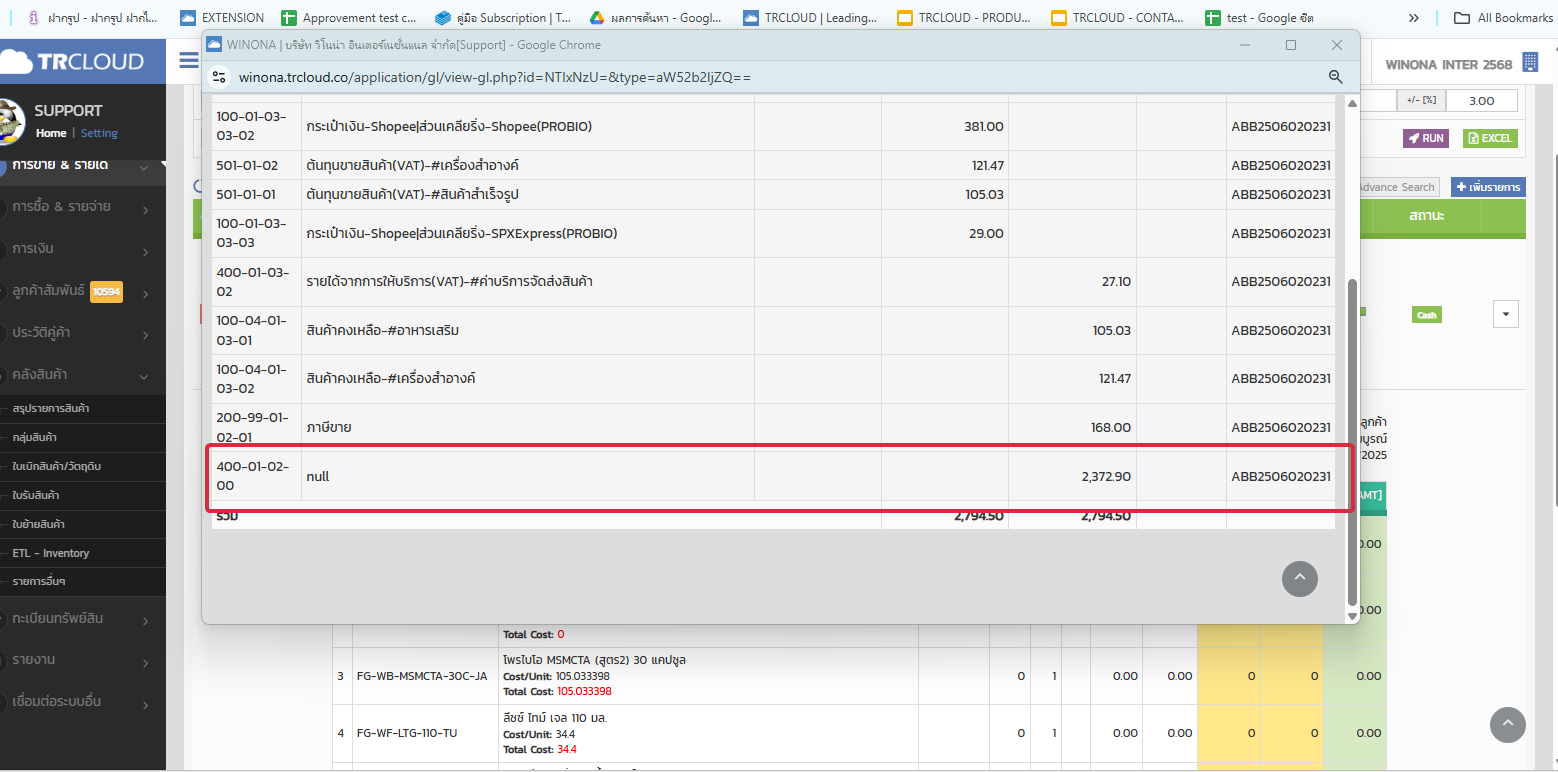Export using the green EXCEL button

click(x=1489, y=138)
